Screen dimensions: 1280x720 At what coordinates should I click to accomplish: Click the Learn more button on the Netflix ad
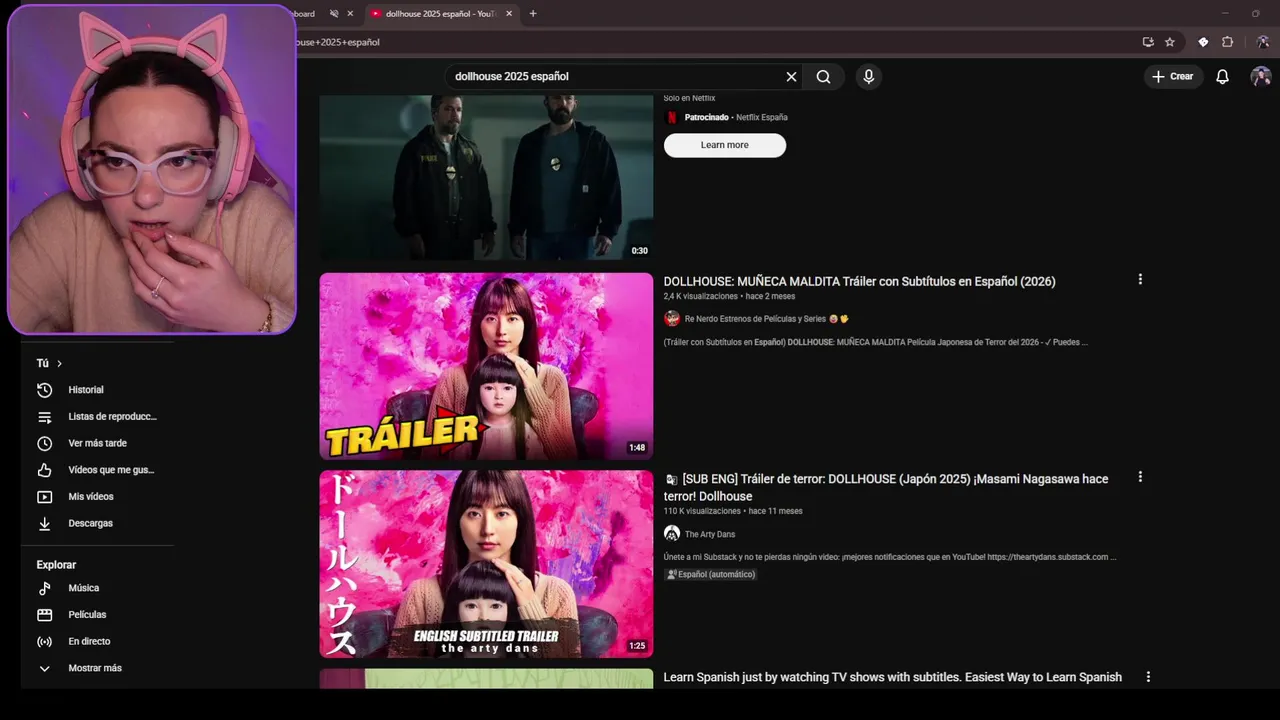click(x=725, y=145)
